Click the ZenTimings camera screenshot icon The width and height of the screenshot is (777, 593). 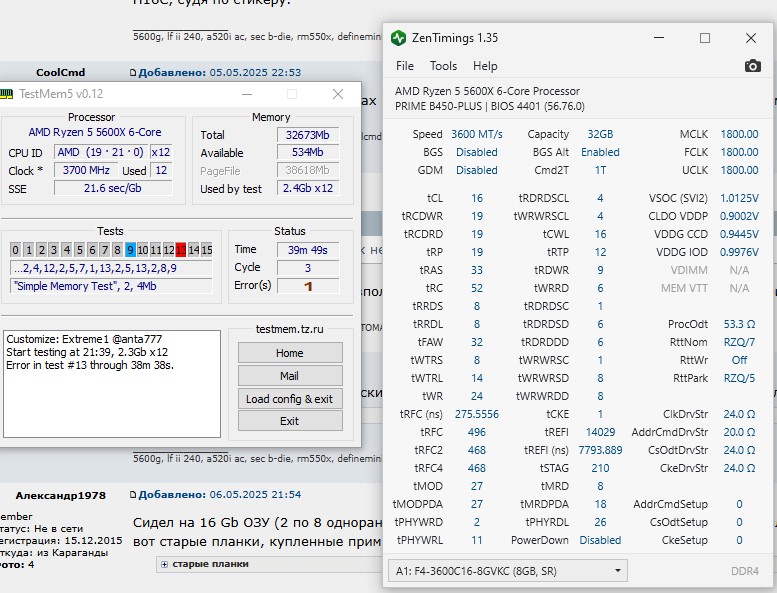[752, 66]
